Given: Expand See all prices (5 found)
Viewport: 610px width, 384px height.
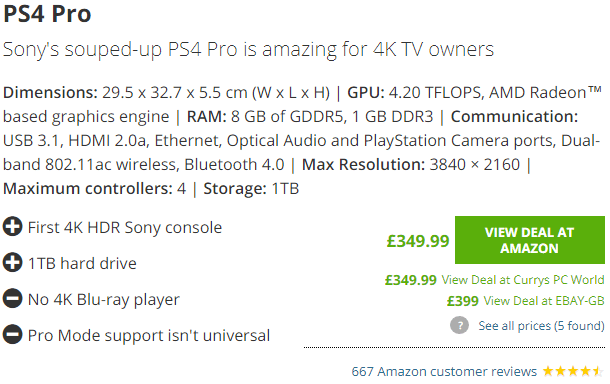Looking at the screenshot, I should tap(542, 325).
